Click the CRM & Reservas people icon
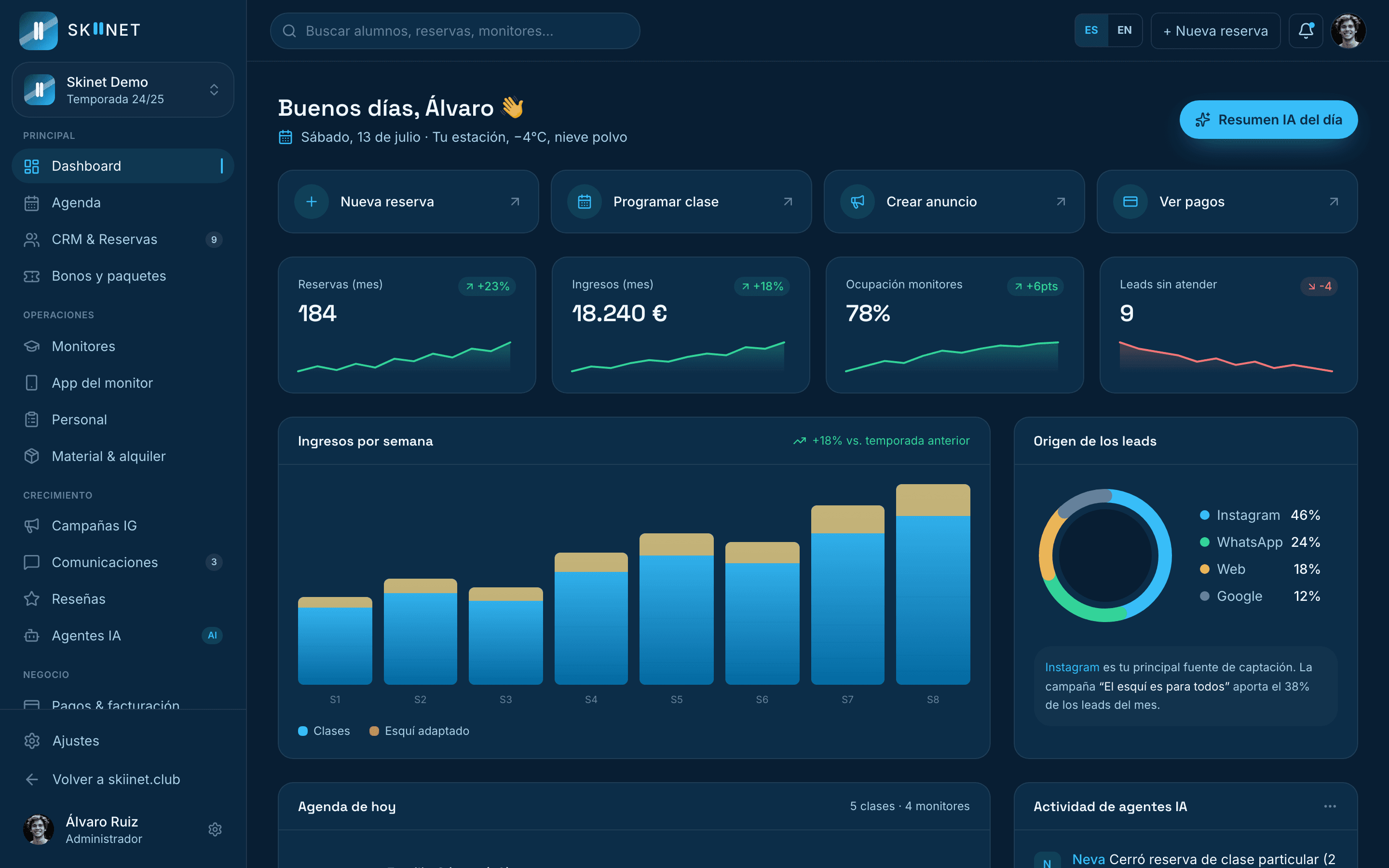The width and height of the screenshot is (1389, 868). click(x=31, y=240)
